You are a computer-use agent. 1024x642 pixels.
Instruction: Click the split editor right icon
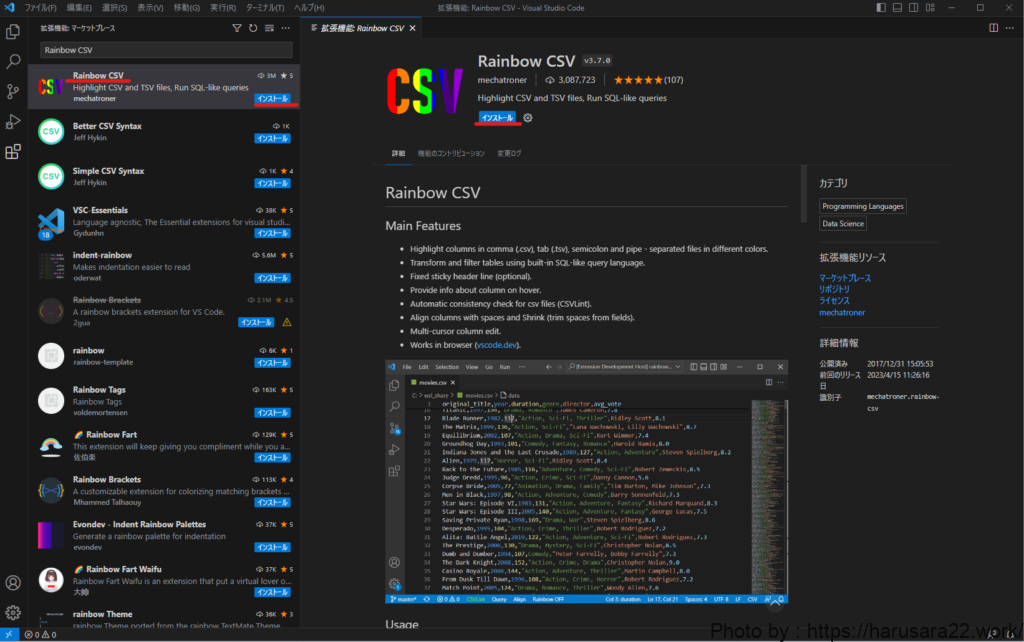tap(991, 28)
